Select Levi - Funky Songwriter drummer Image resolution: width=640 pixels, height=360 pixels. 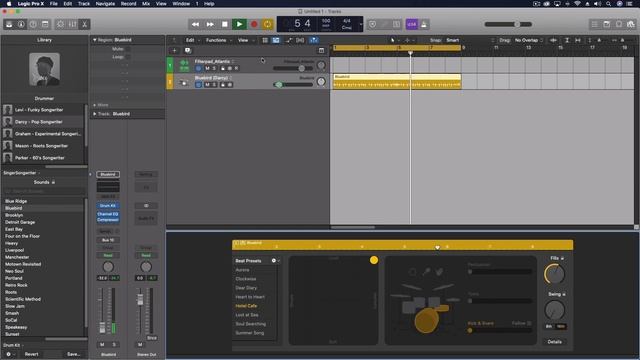[43, 110]
